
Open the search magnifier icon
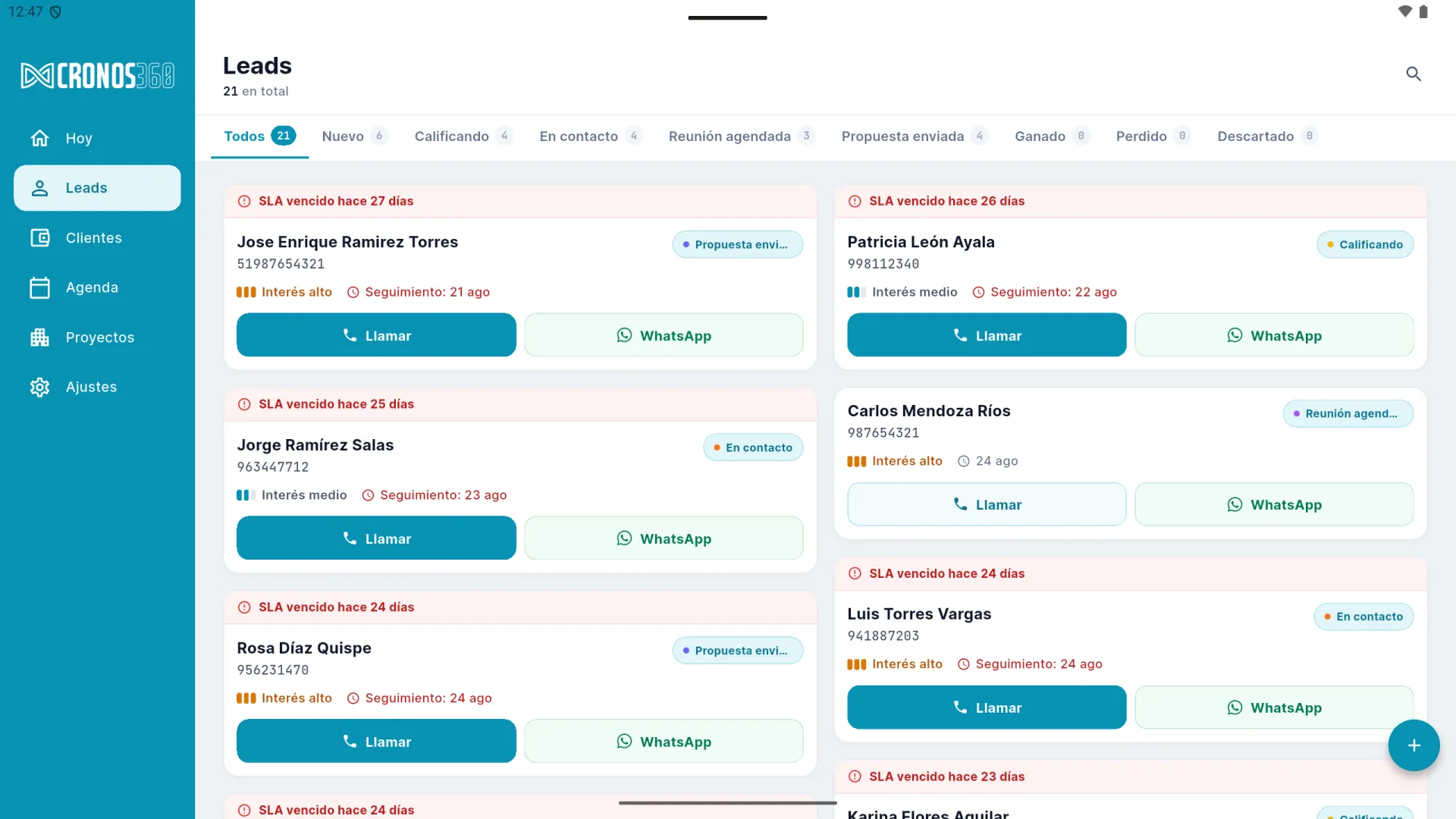[1414, 74]
